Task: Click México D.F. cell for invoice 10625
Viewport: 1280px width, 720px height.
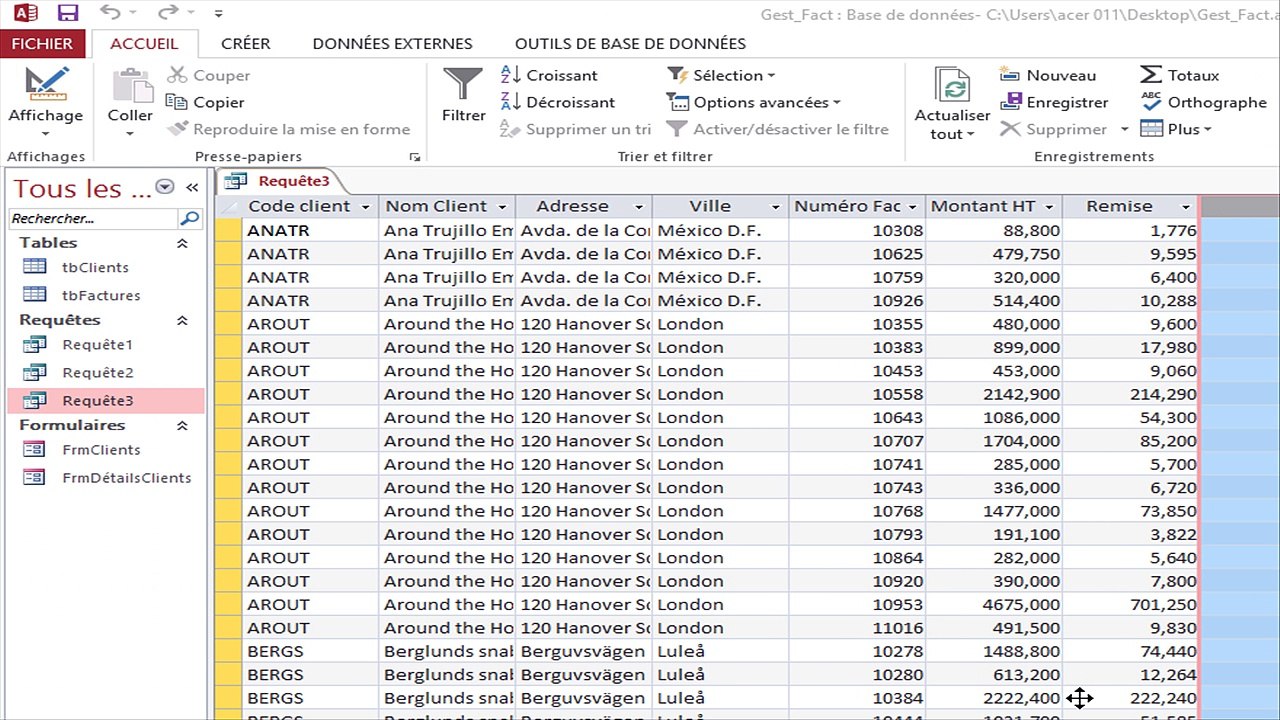Action: [x=720, y=254]
